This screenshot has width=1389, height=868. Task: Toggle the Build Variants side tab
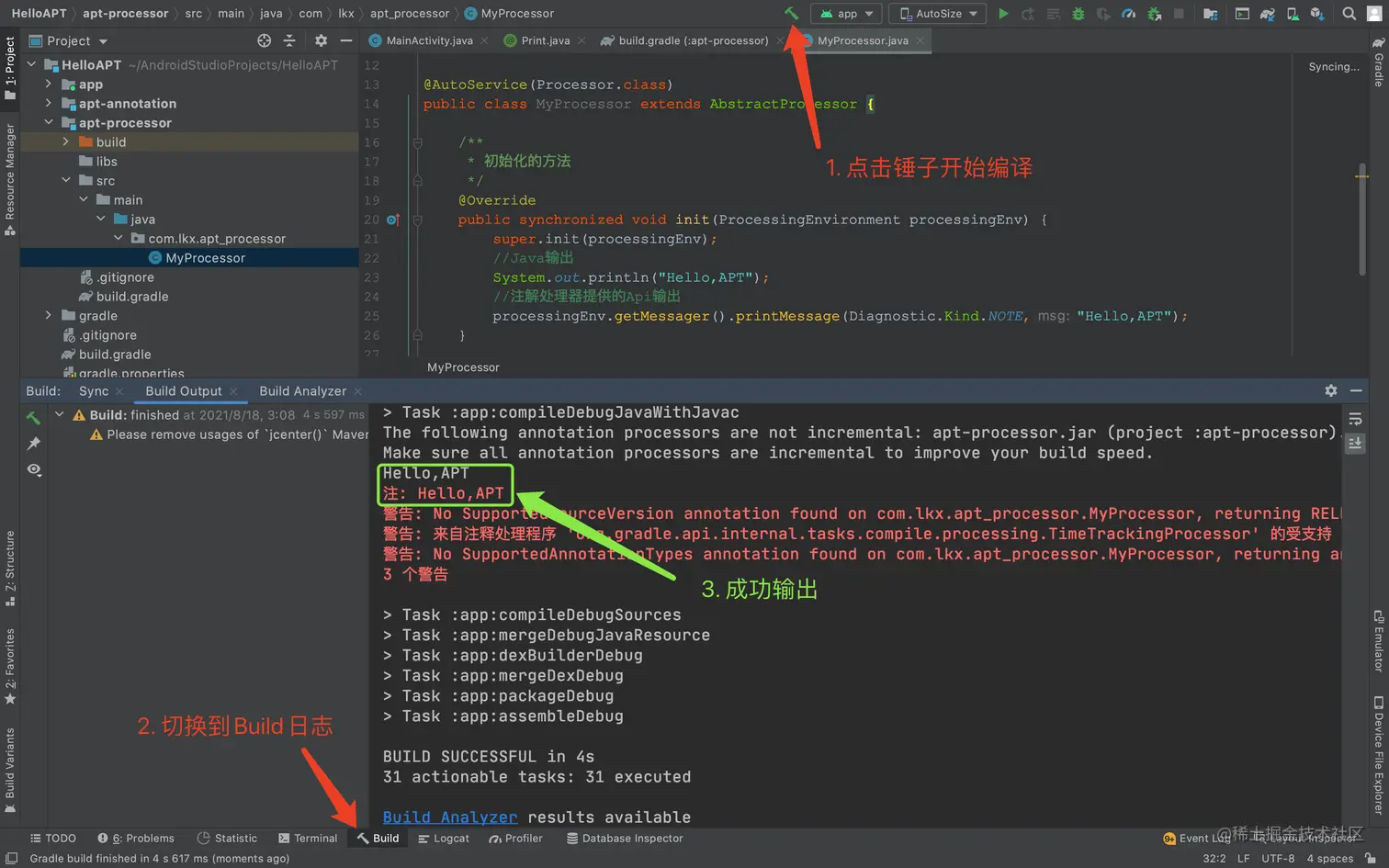point(10,770)
